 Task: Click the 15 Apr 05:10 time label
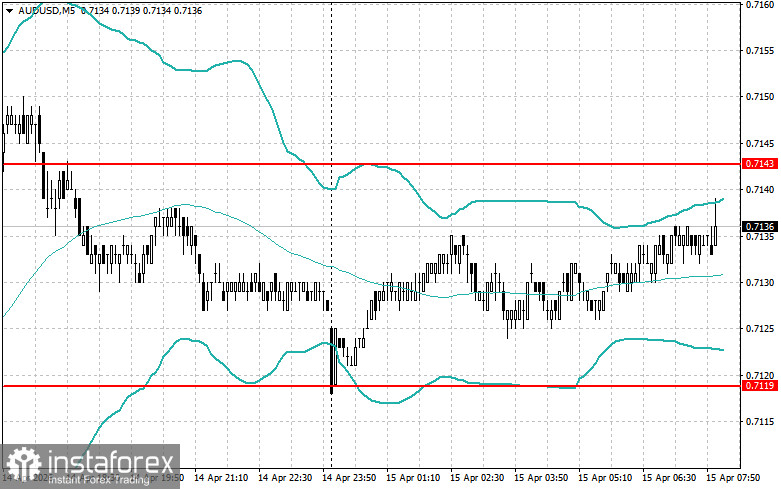(605, 478)
